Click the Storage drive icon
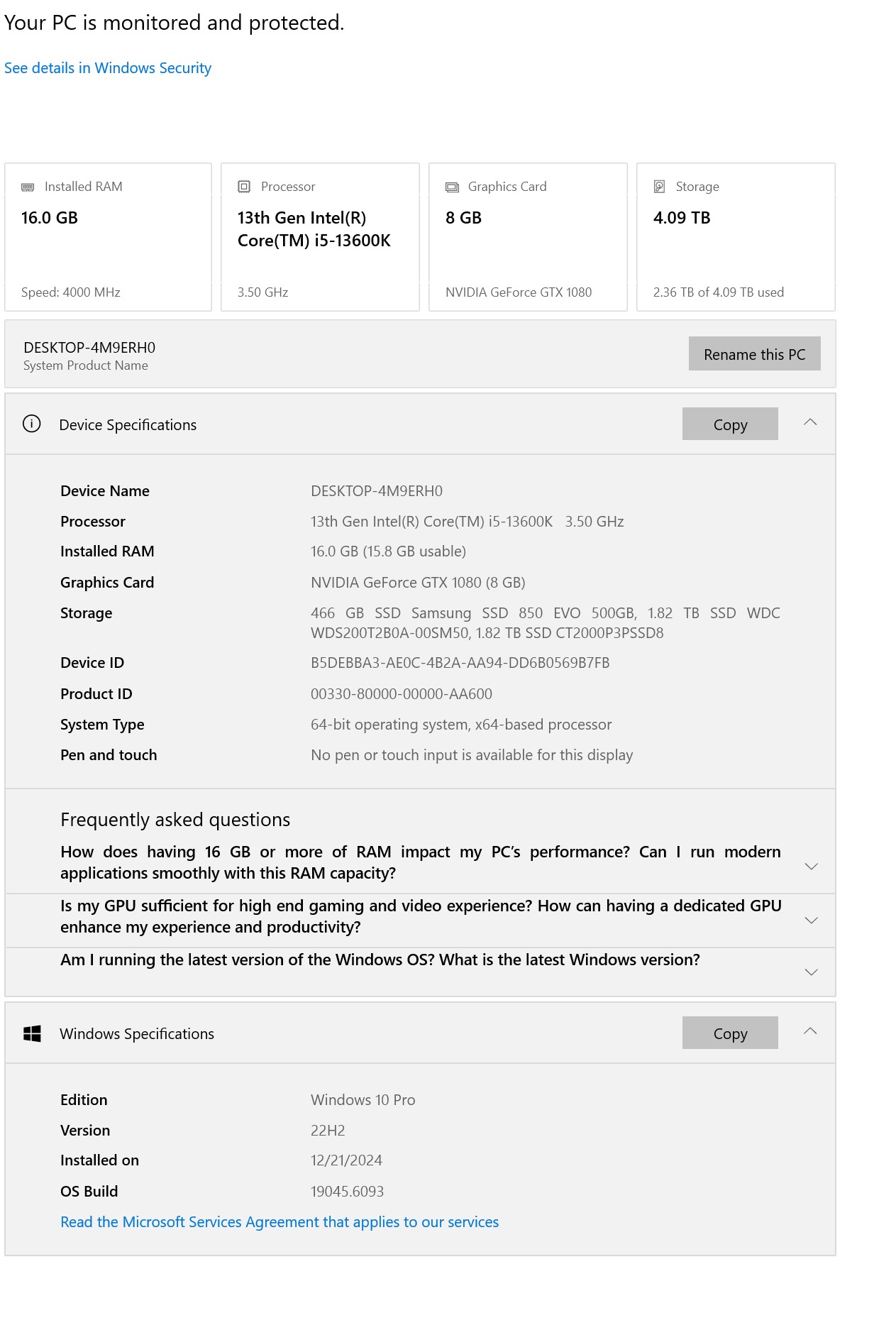 [659, 187]
